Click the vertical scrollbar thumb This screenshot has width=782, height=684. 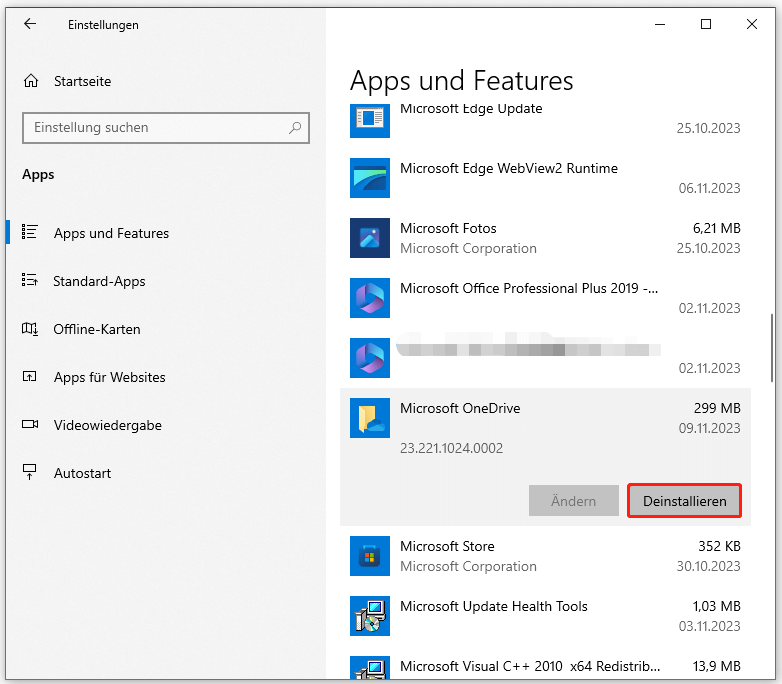pos(772,347)
